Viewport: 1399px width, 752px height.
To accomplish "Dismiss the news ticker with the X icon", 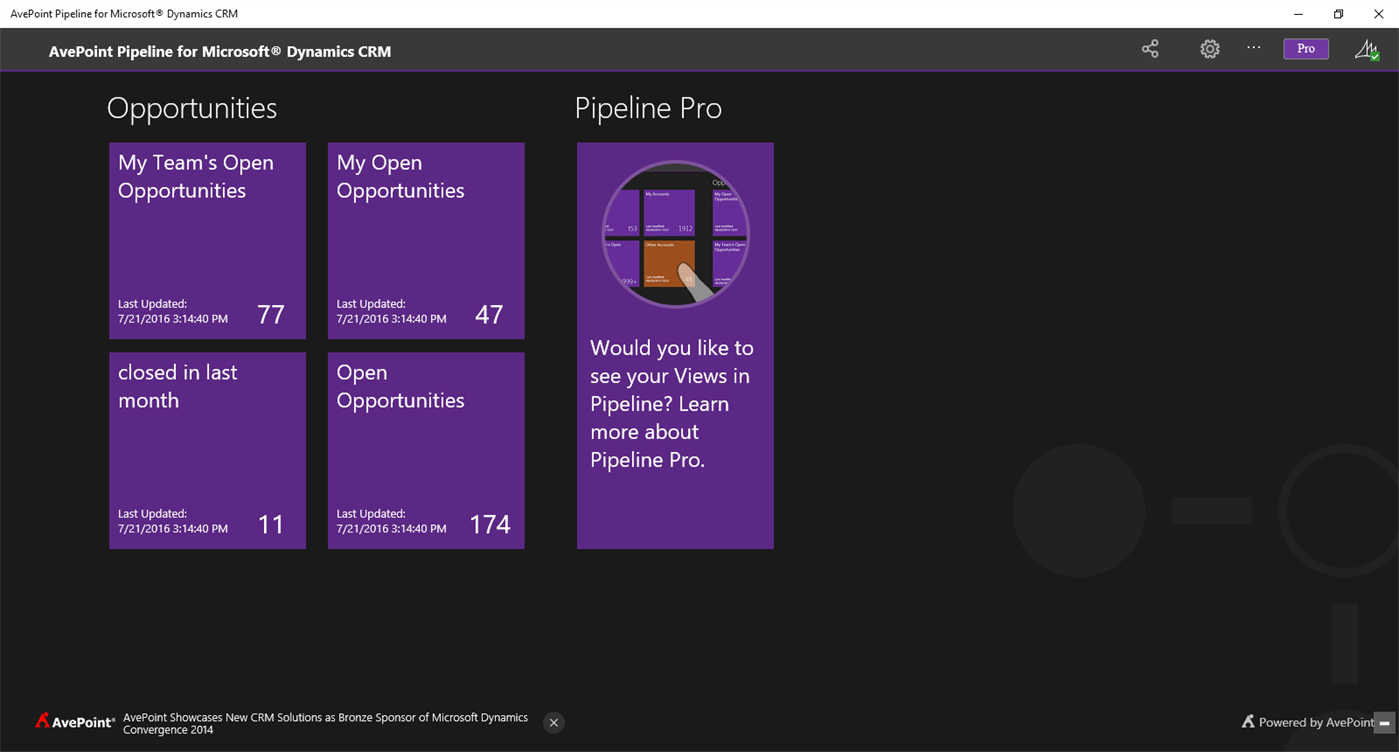I will click(x=553, y=722).
